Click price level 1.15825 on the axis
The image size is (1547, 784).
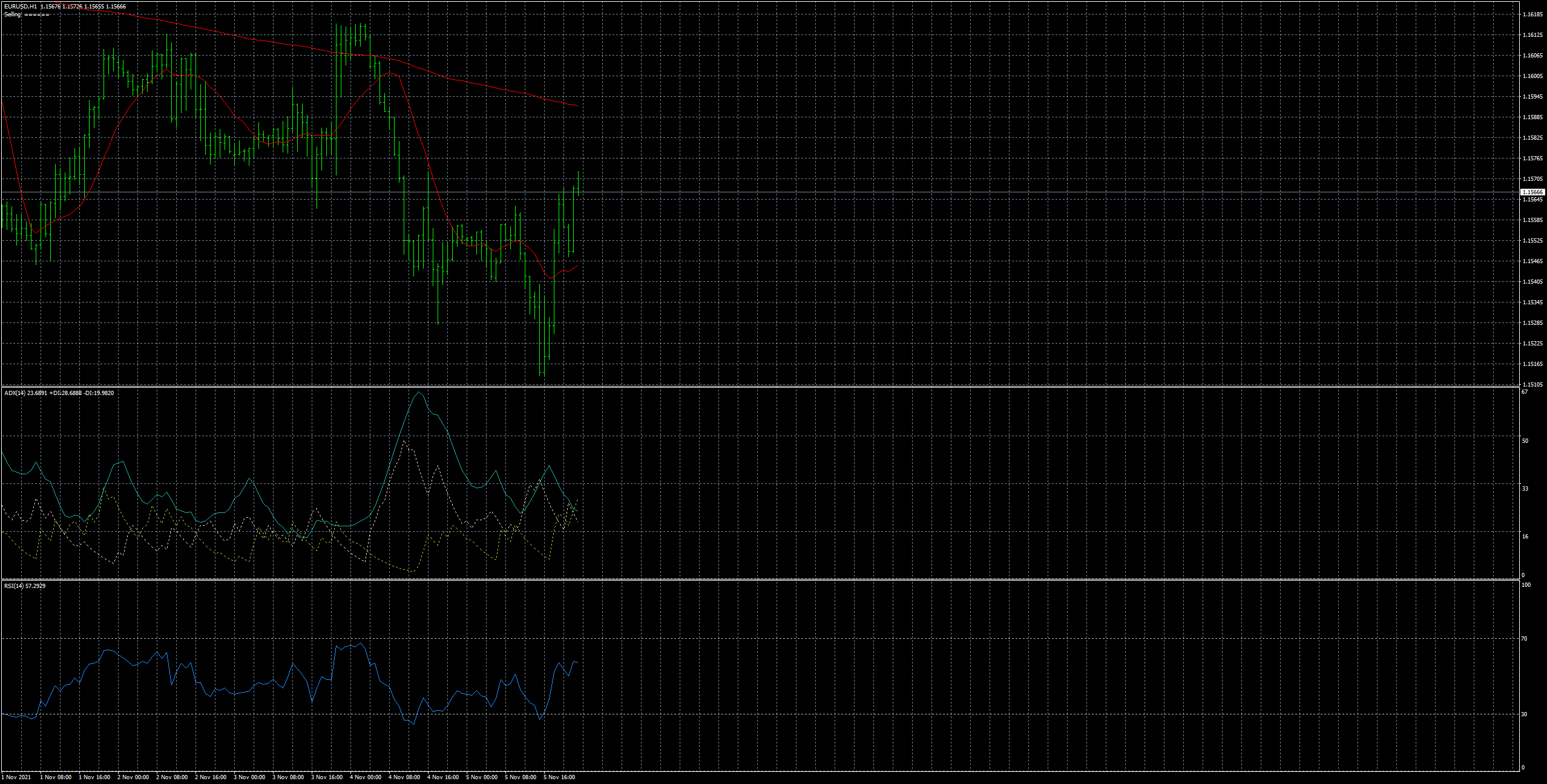(1532, 138)
